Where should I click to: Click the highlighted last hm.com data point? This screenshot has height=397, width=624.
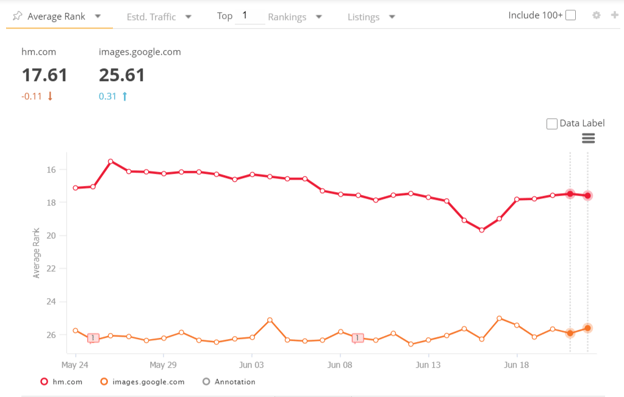click(x=587, y=195)
